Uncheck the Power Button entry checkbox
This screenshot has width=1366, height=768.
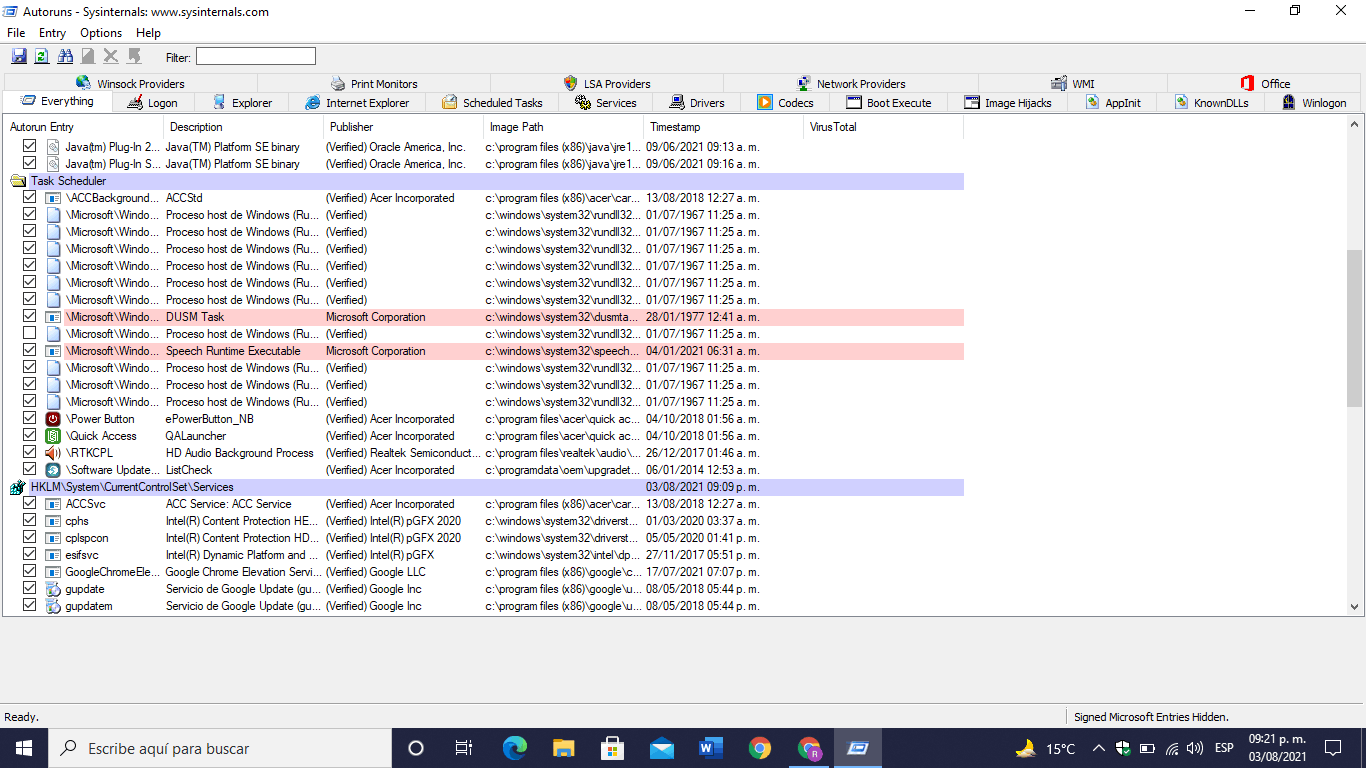pyautogui.click(x=30, y=419)
